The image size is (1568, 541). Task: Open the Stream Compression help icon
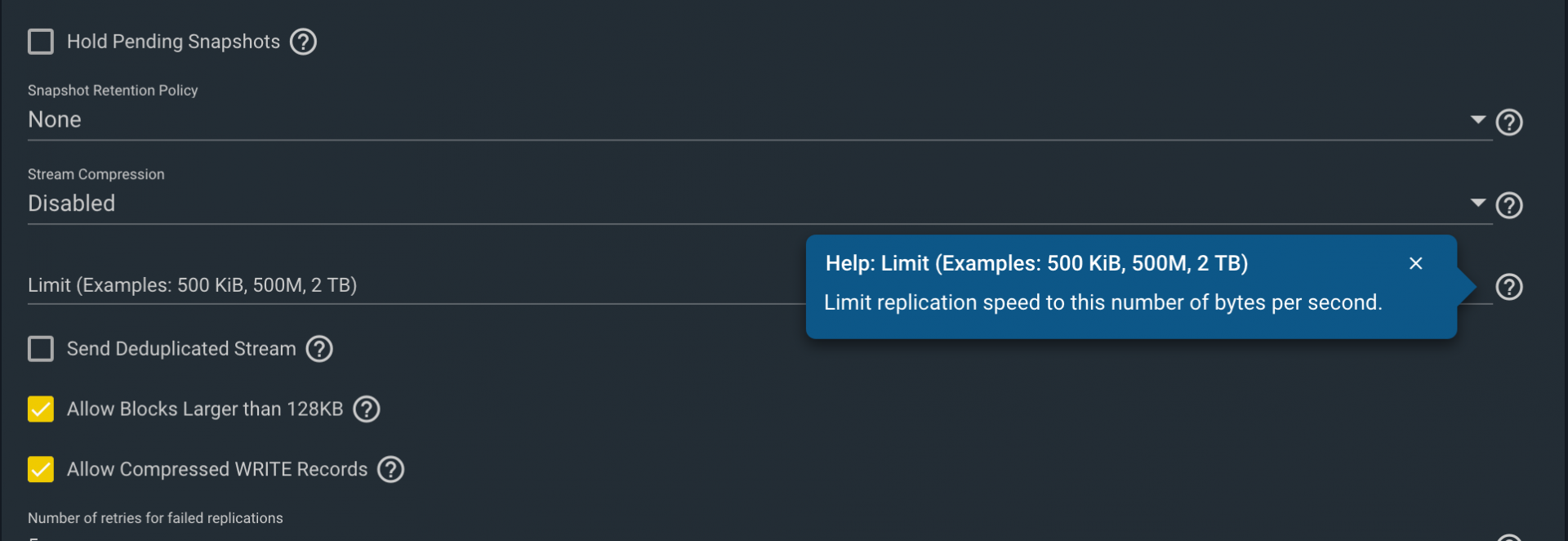tap(1508, 205)
